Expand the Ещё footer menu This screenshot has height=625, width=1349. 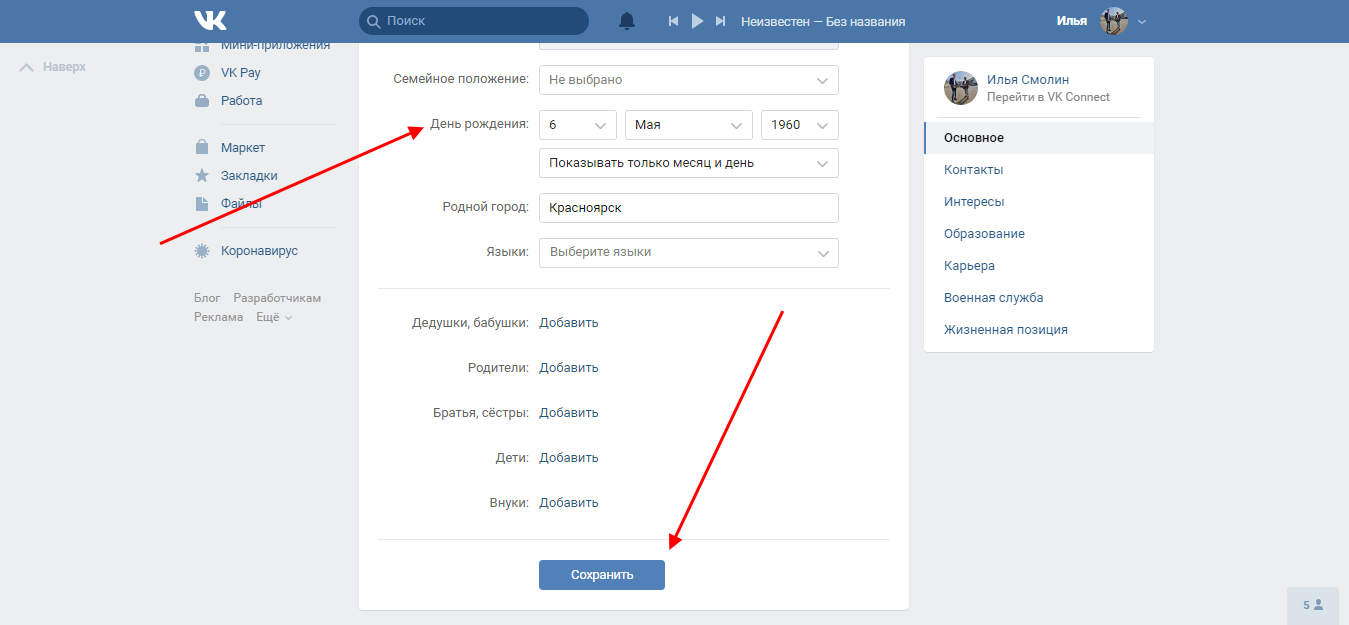pos(274,317)
